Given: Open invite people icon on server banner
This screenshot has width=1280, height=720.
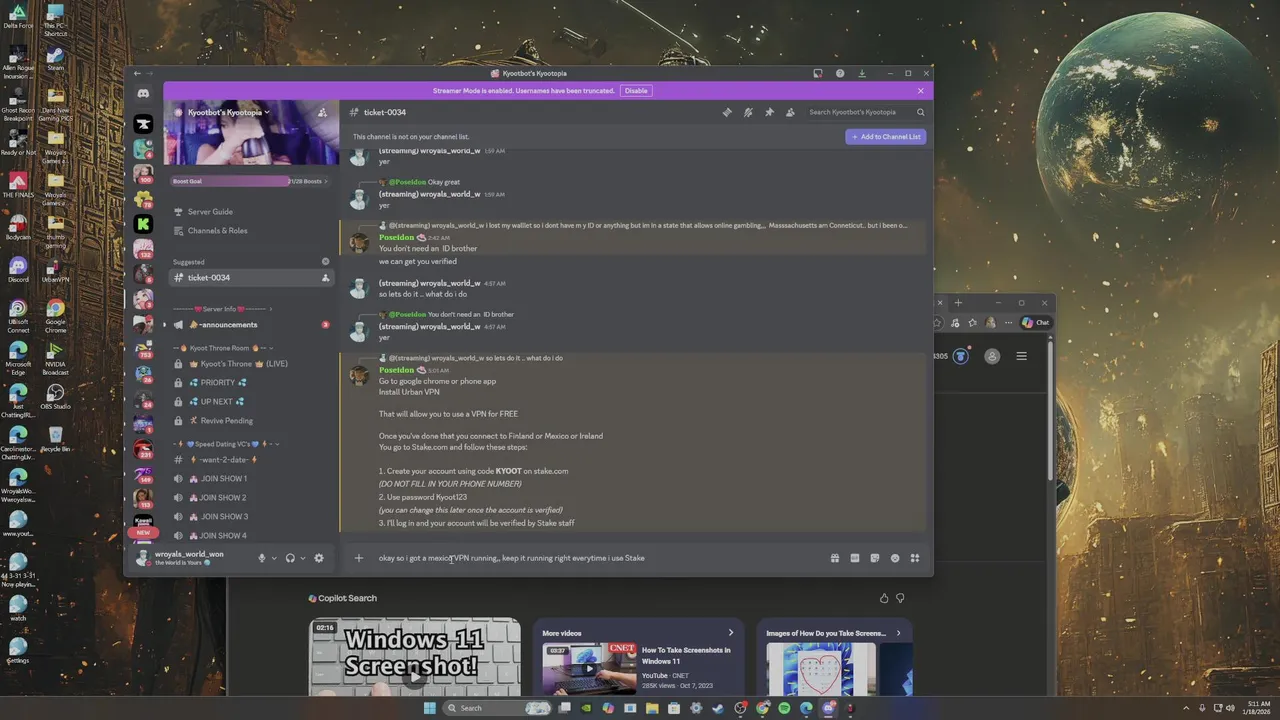Looking at the screenshot, I should click(x=322, y=113).
